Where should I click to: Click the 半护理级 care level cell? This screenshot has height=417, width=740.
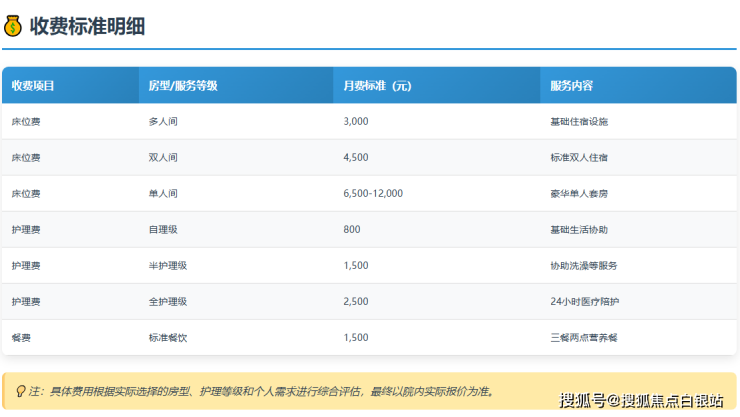(167, 265)
